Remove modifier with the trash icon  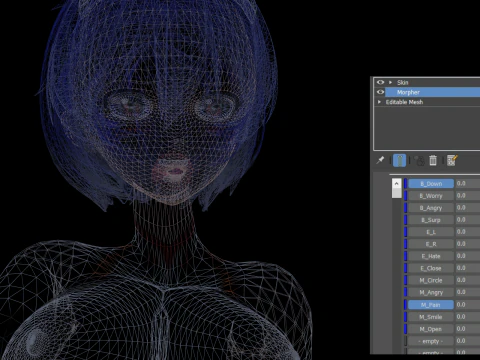433,160
